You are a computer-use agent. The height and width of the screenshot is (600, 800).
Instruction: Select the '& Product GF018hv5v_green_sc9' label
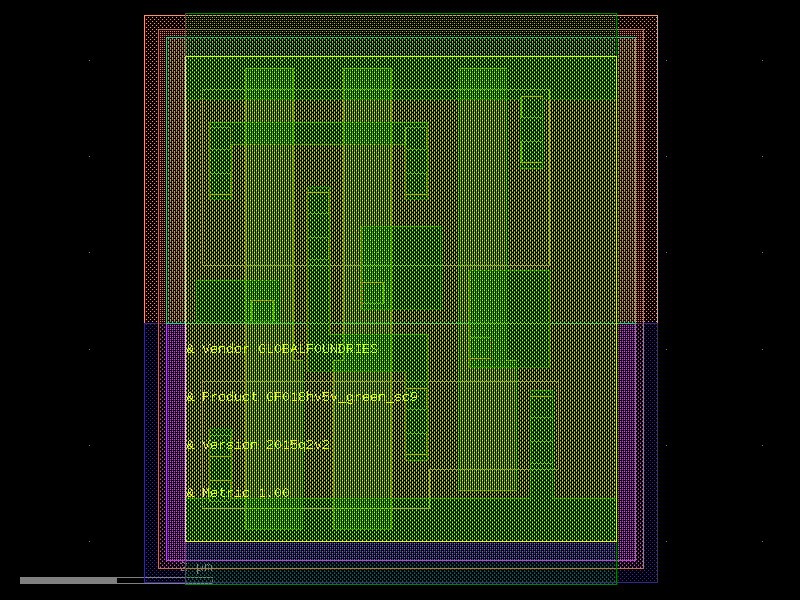(x=302, y=397)
